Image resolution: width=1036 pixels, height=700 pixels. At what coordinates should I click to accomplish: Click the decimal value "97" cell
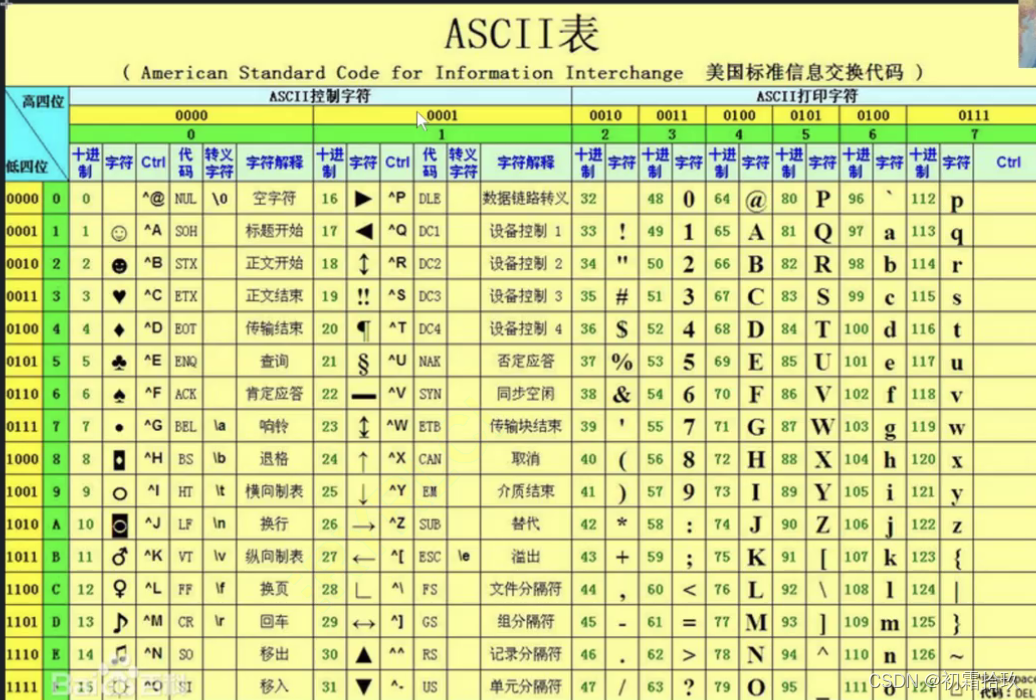tap(856, 231)
